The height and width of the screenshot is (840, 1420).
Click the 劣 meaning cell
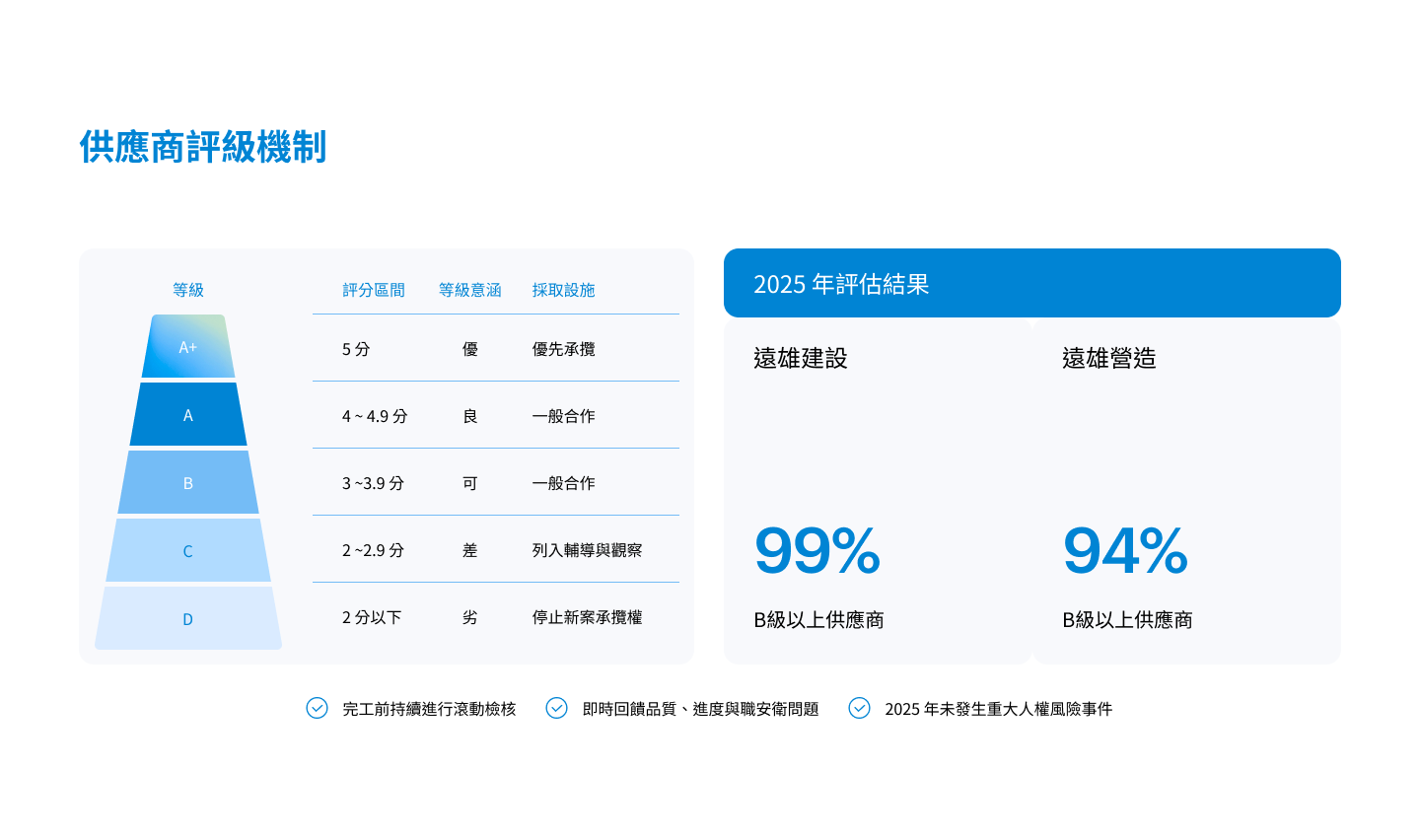click(x=470, y=617)
